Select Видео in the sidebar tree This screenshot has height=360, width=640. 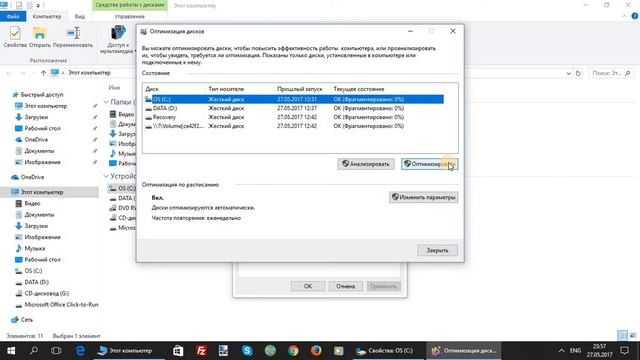[32, 203]
